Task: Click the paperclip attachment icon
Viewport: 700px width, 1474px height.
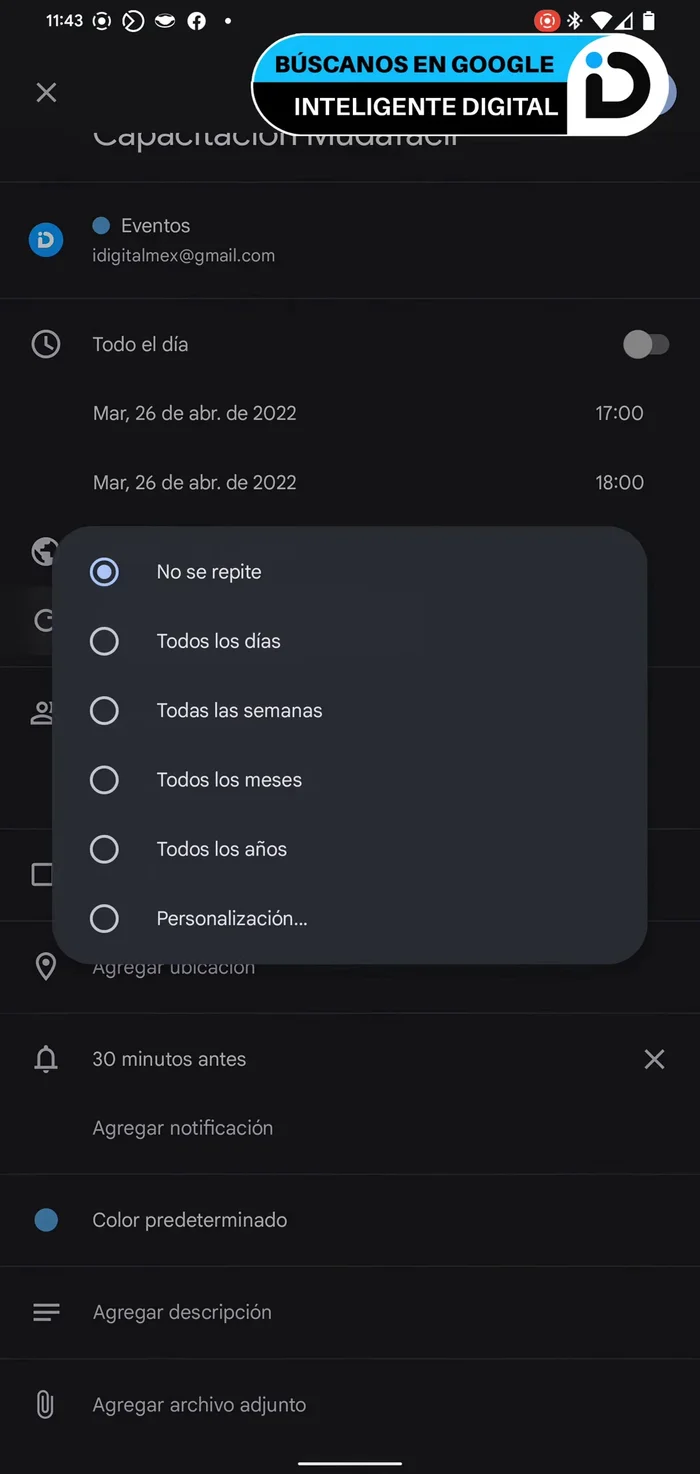Action: point(45,1404)
